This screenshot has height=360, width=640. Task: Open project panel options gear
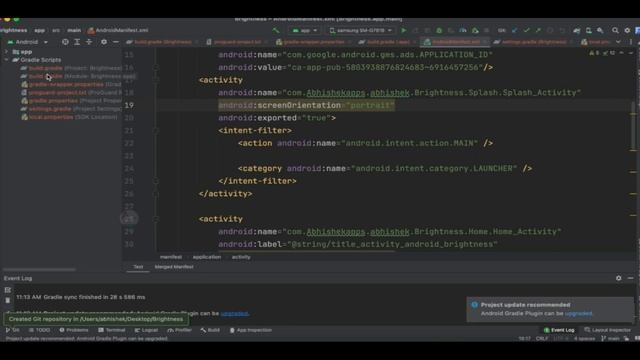[104, 42]
